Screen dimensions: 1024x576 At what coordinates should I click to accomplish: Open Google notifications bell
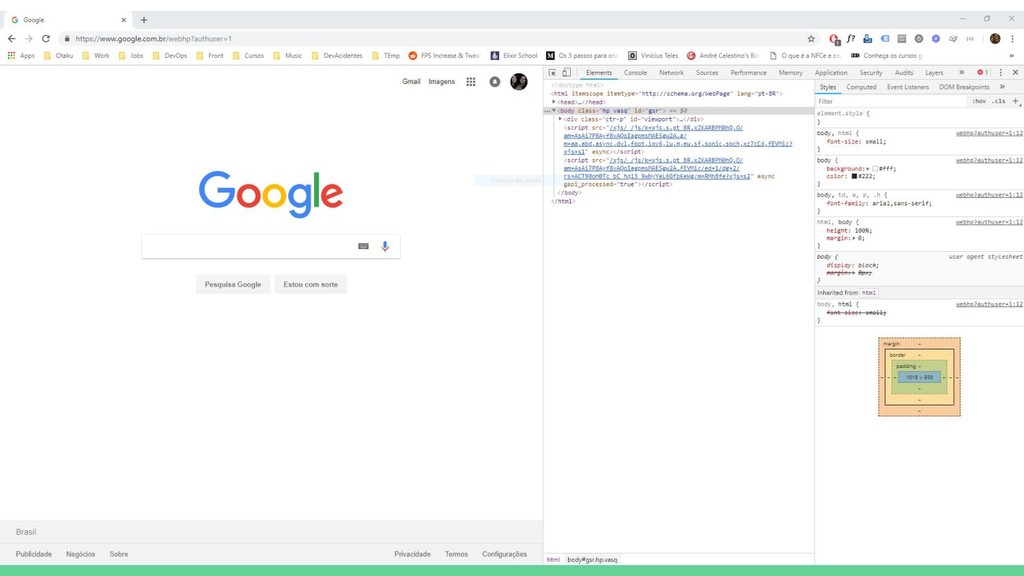pos(495,82)
